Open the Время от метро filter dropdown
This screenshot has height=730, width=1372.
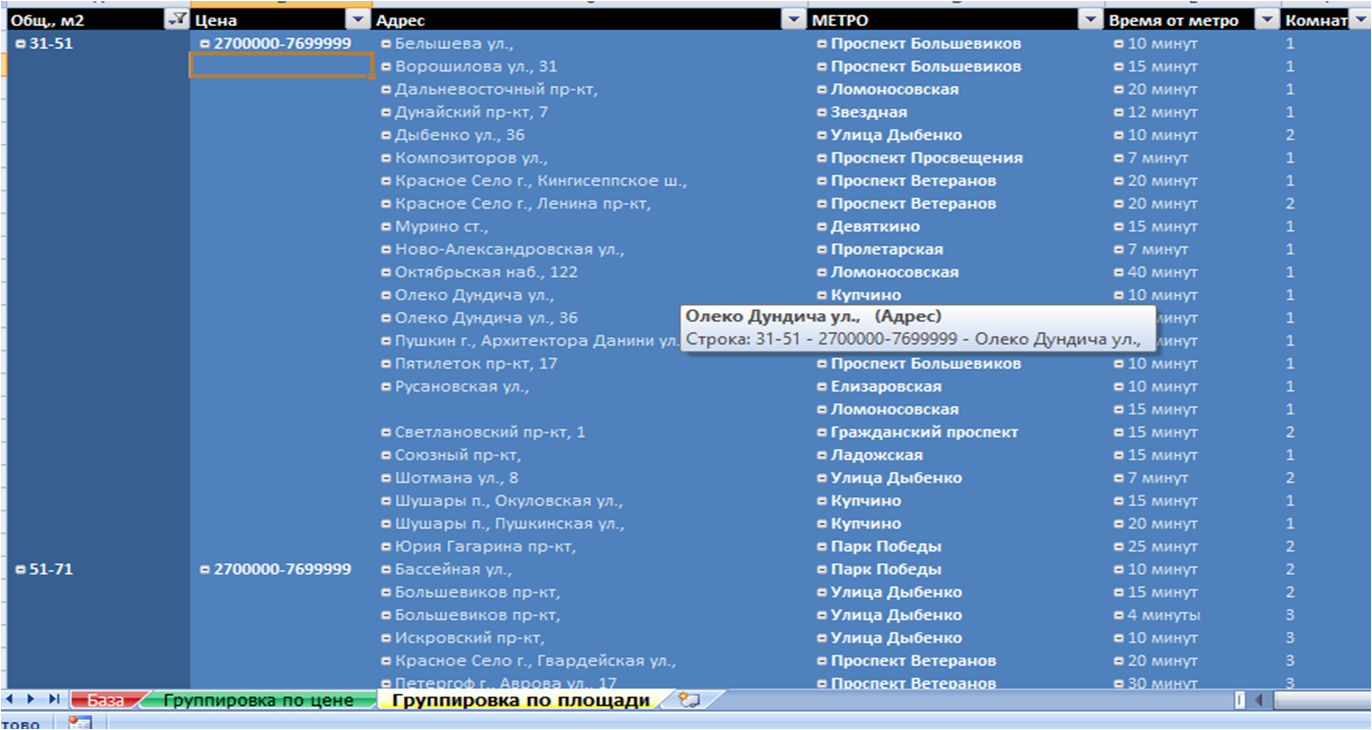point(1267,20)
